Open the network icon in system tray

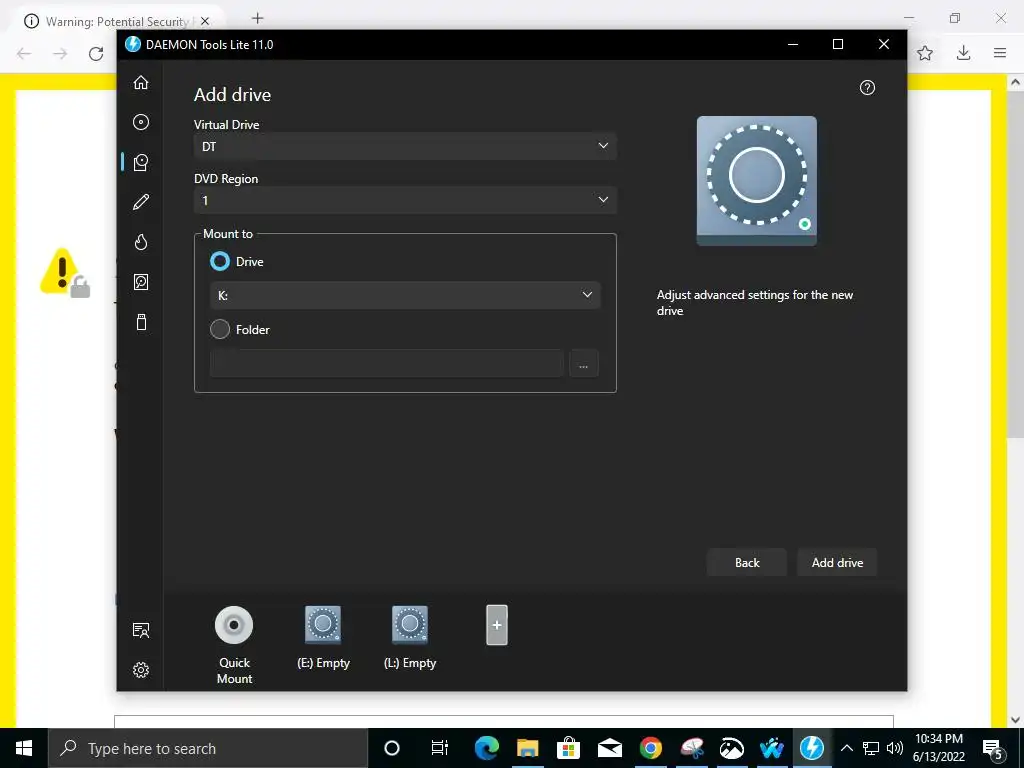[871, 748]
